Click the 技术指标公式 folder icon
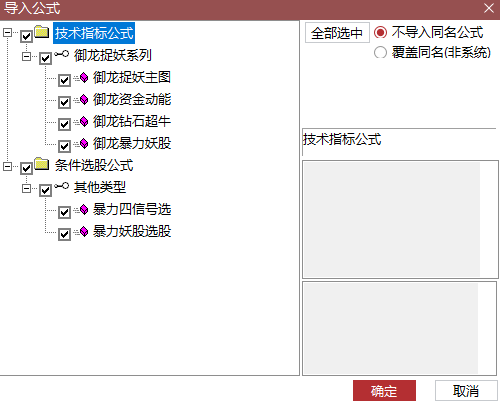The height and width of the screenshot is (404, 500). 42,32
